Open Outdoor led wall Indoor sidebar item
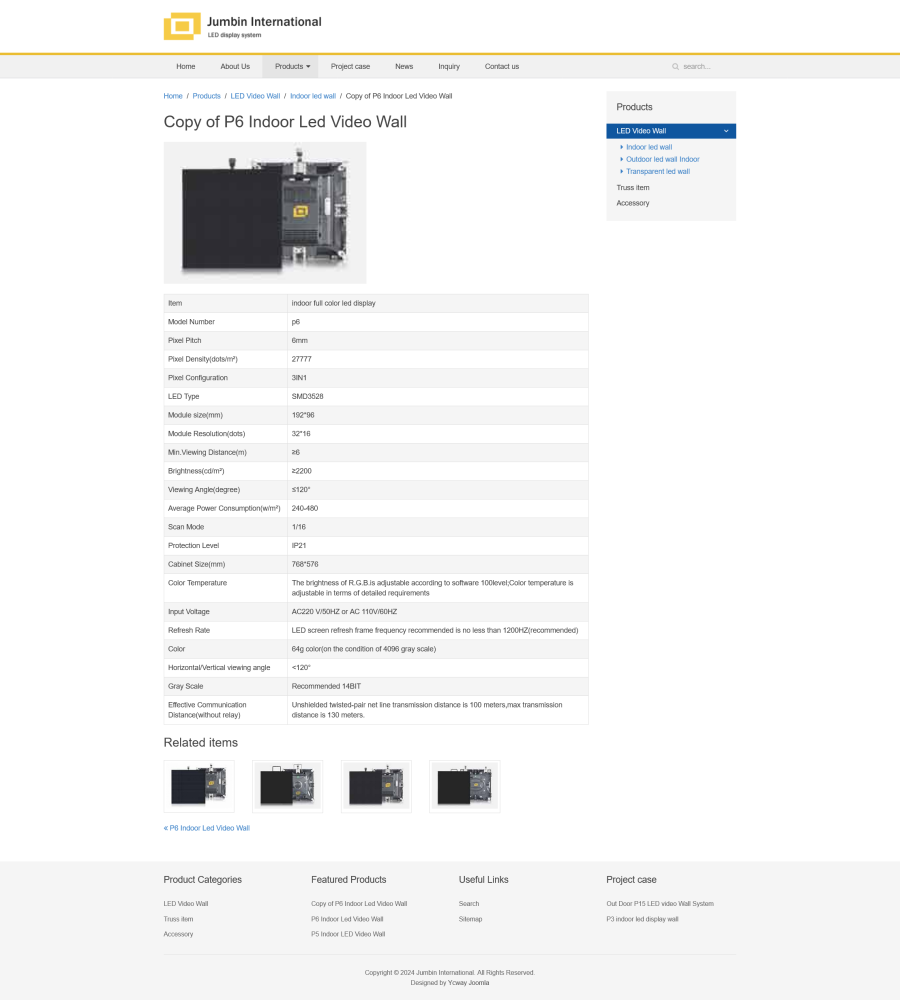This screenshot has width=900, height=1000. coord(662,159)
